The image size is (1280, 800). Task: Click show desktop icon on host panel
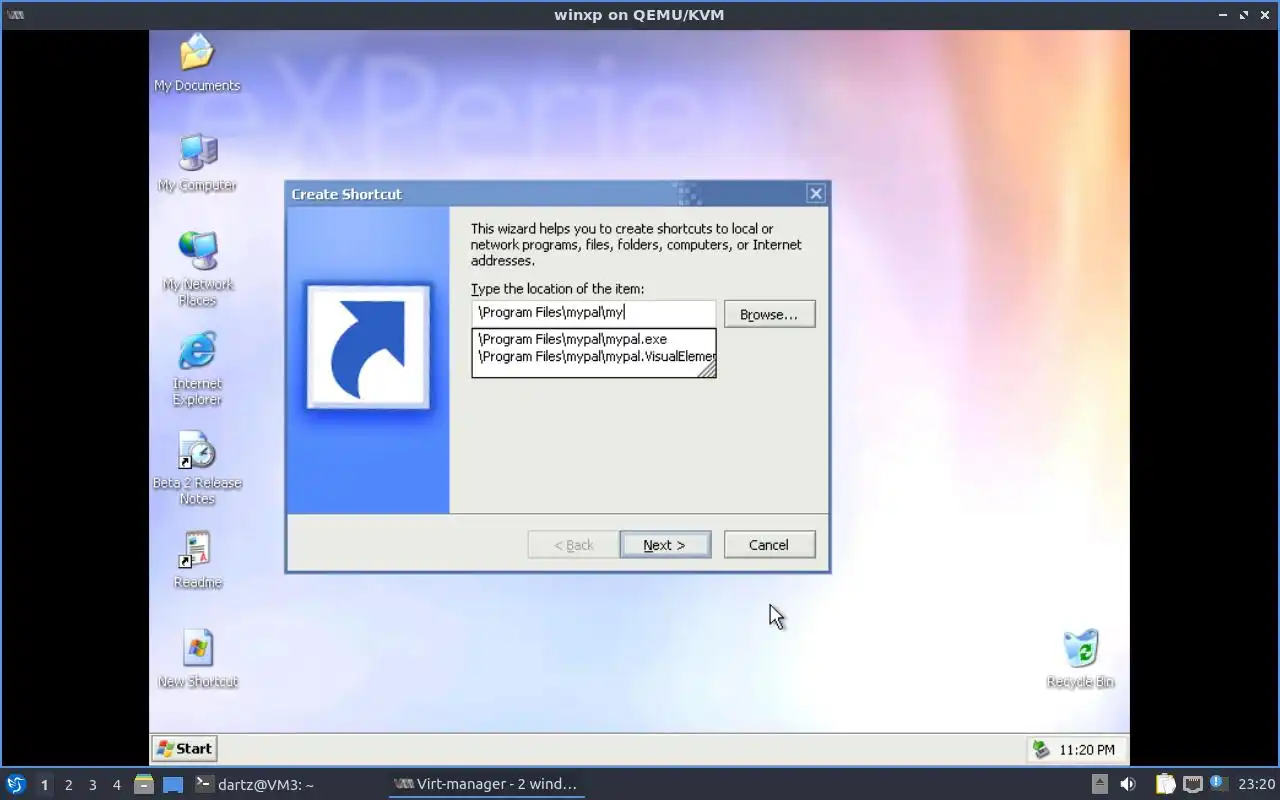(173, 784)
